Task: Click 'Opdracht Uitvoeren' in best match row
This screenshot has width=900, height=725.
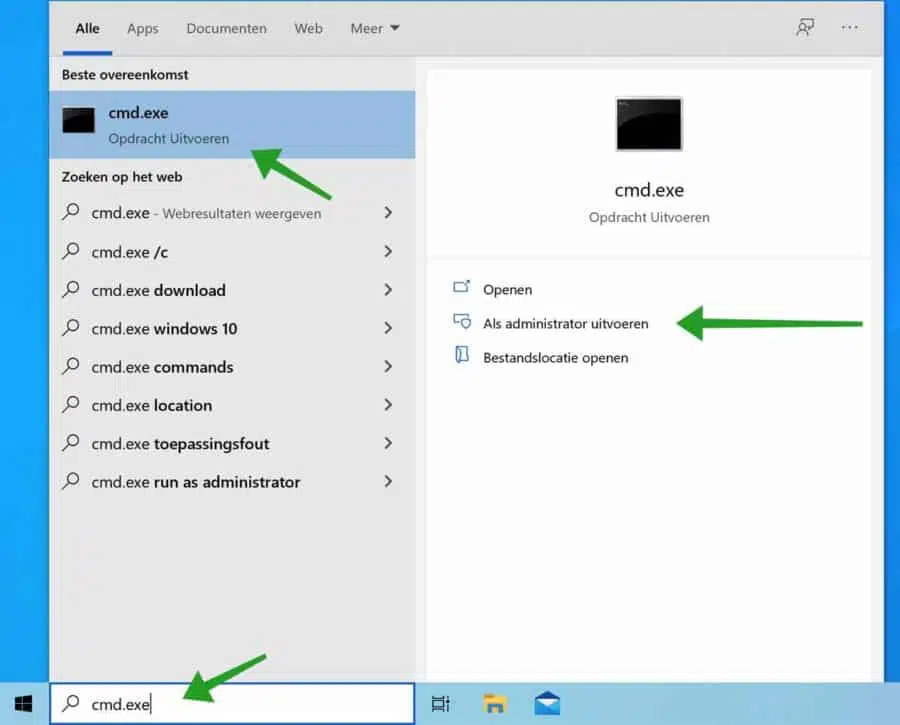Action: coord(168,138)
